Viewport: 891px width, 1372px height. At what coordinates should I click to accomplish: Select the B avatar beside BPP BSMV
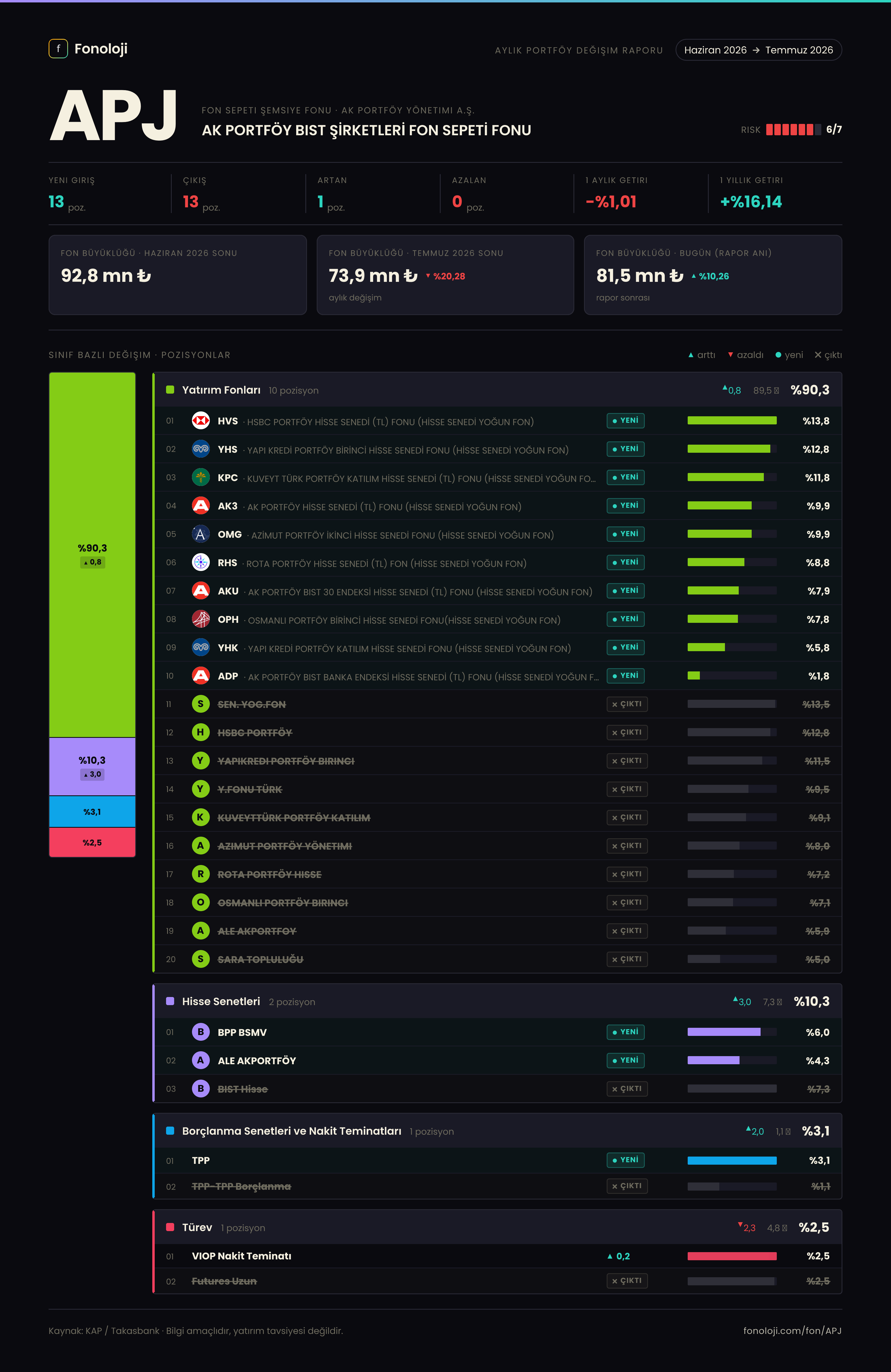coord(201,1032)
